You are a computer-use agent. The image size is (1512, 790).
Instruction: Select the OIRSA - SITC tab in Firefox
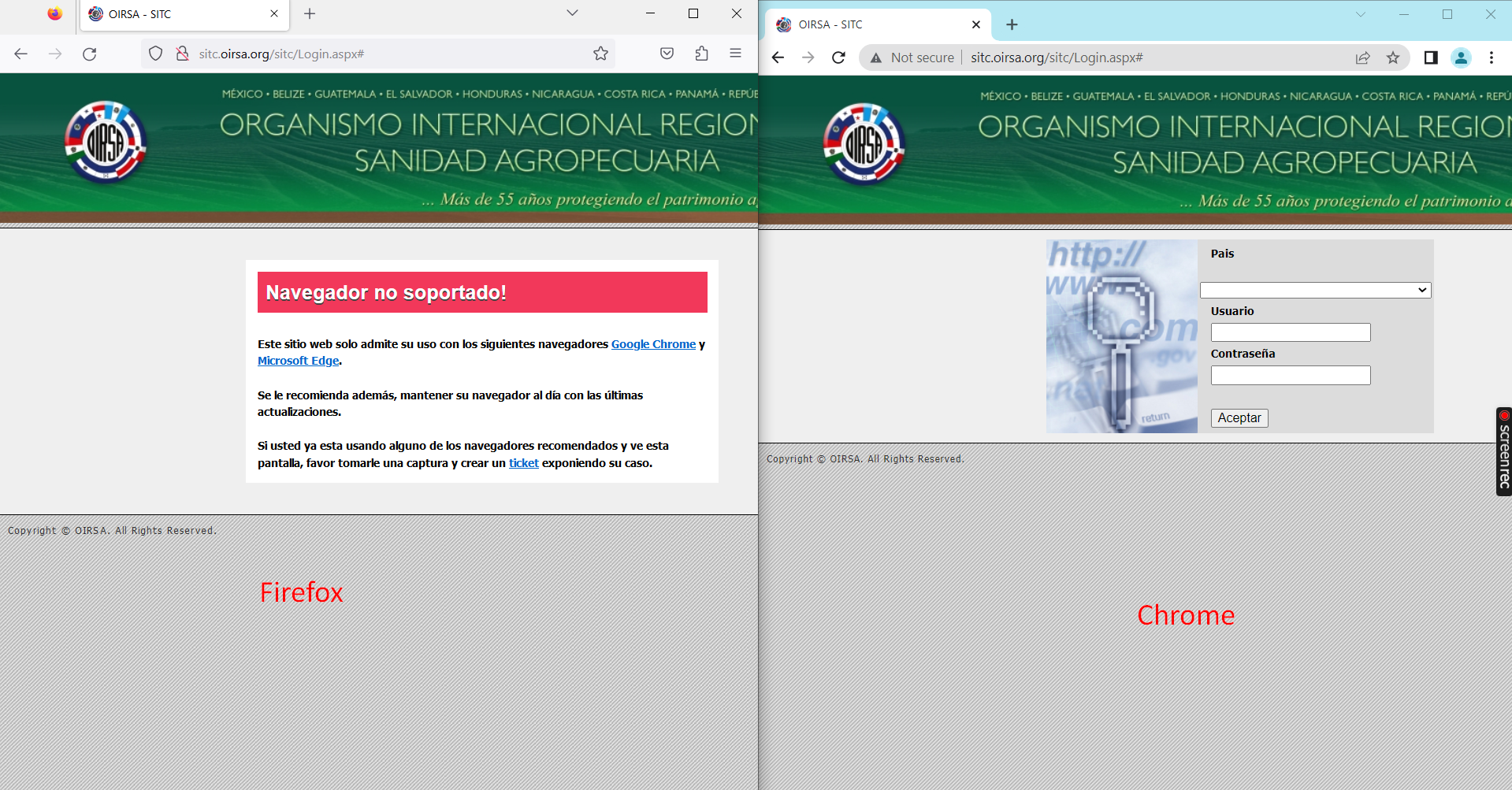pos(158,13)
